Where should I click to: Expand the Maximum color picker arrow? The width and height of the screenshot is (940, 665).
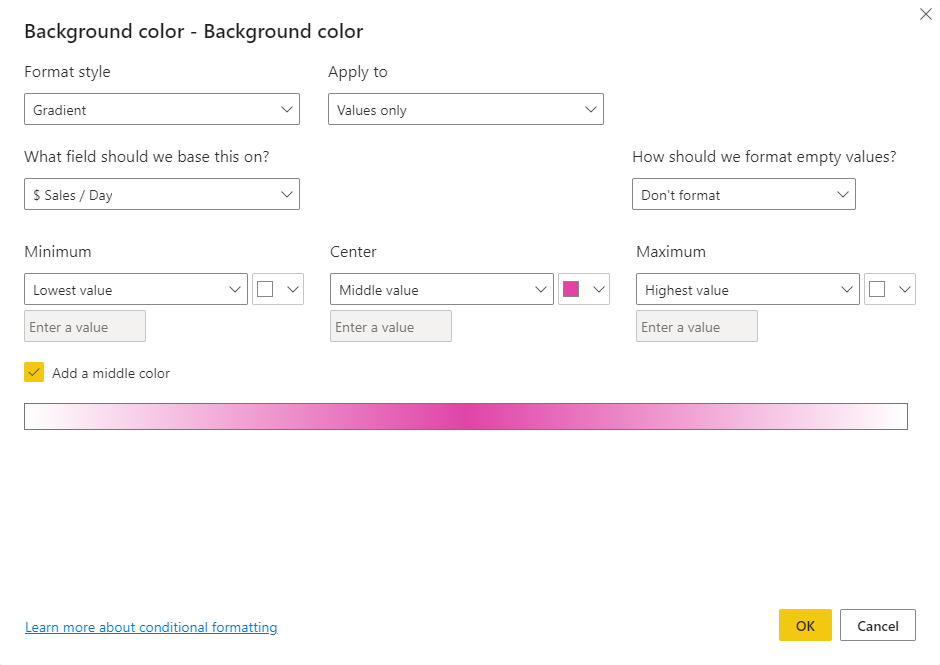pyautogui.click(x=905, y=290)
